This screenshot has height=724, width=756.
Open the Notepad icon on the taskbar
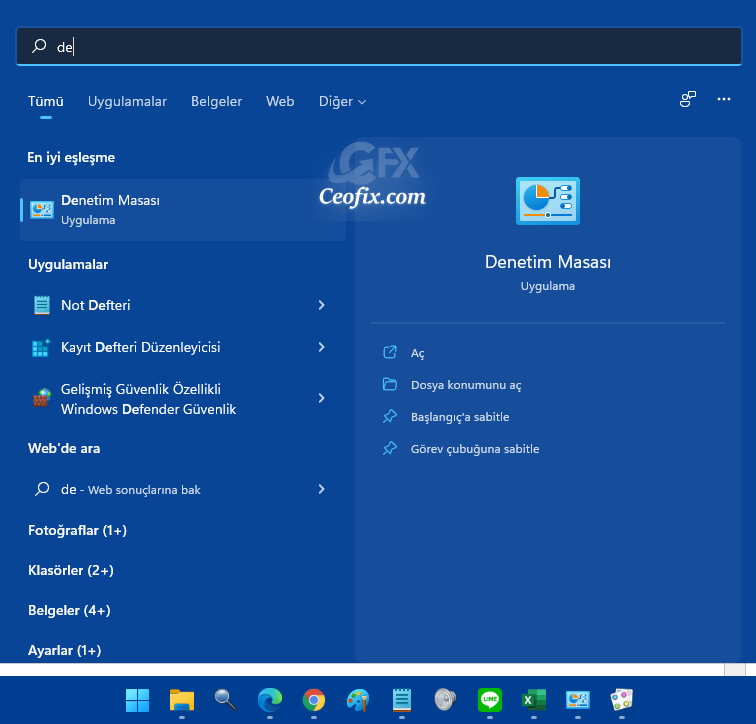pyautogui.click(x=402, y=700)
